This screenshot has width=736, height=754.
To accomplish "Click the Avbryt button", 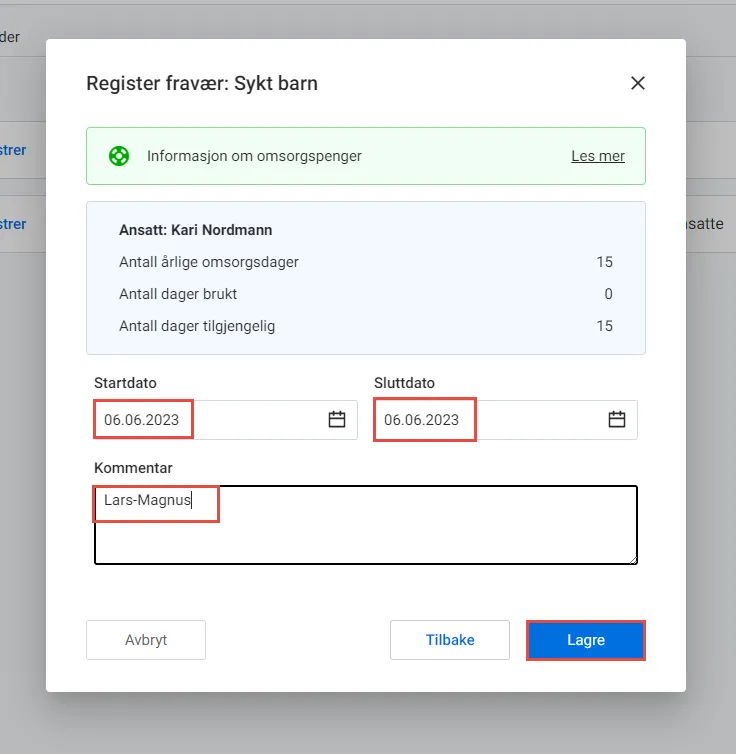I will click(146, 640).
